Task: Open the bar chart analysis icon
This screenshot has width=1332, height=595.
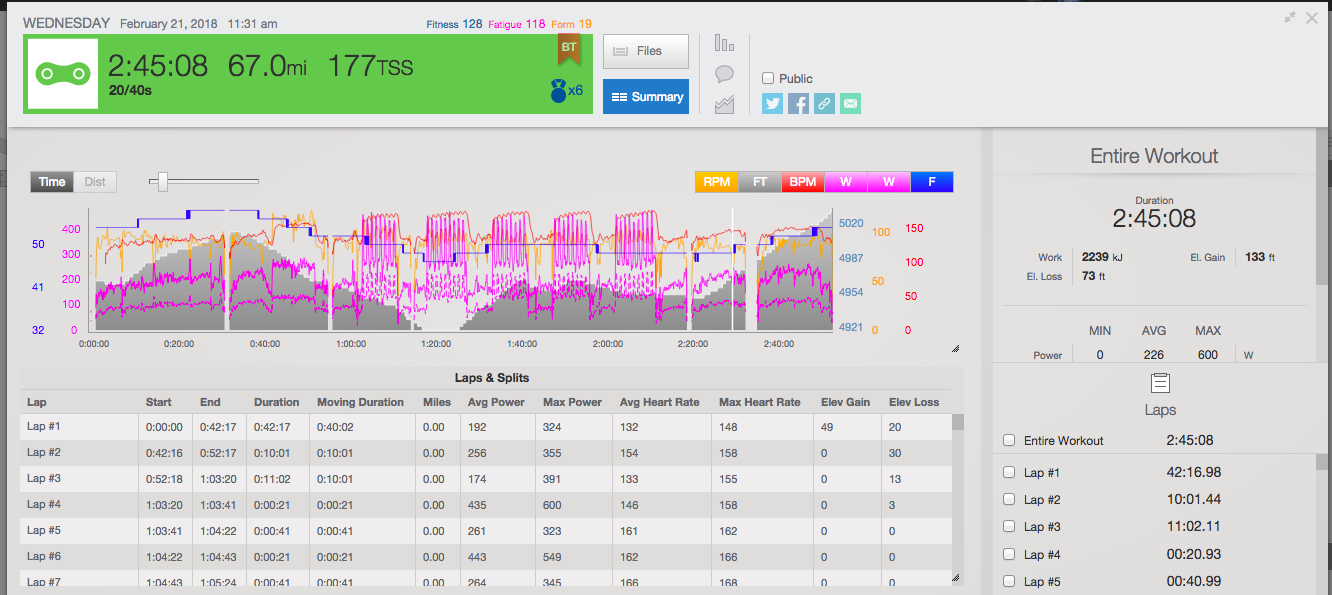Action: pyautogui.click(x=724, y=44)
